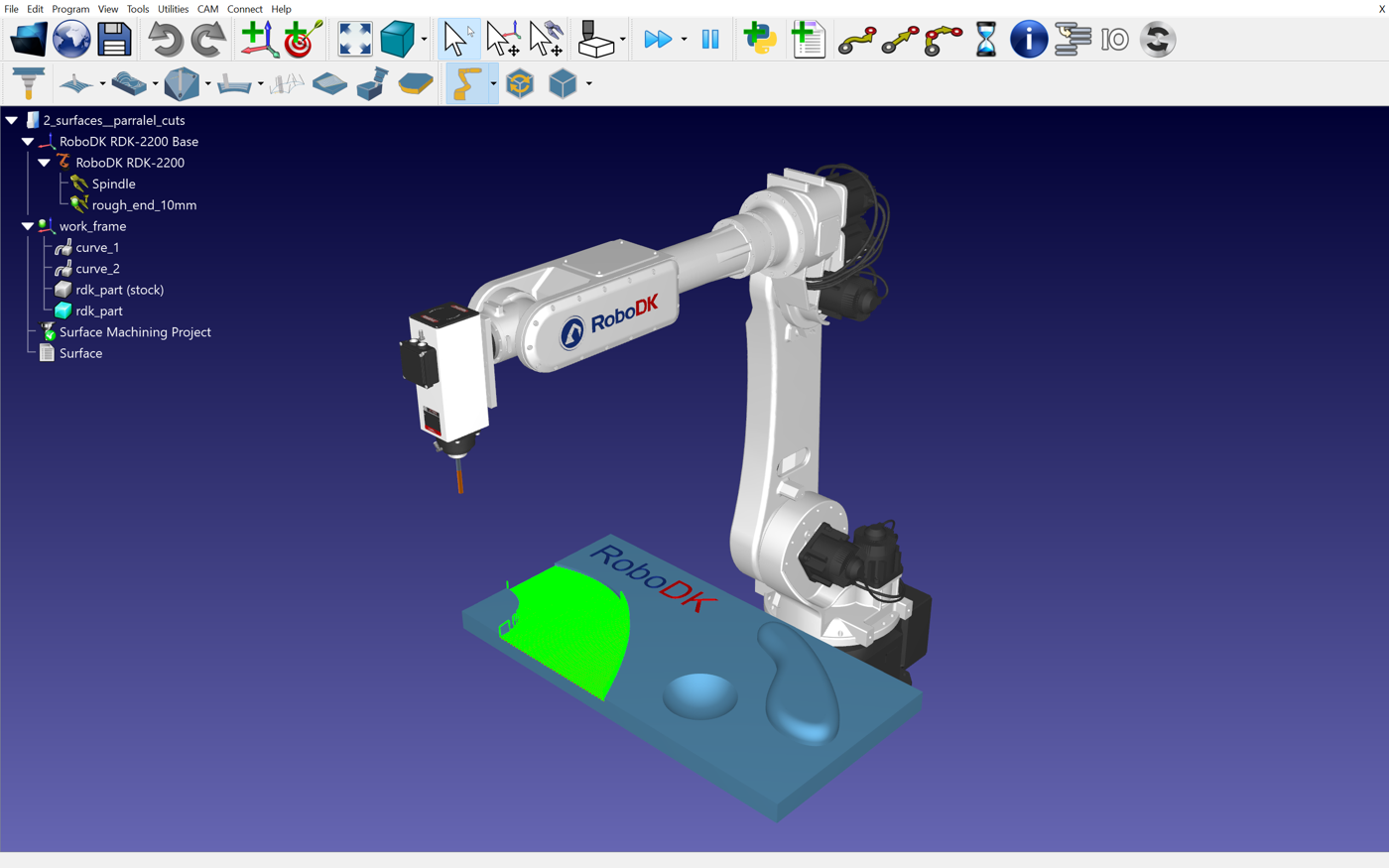Collapse the work_frame tree branch

coord(28,225)
